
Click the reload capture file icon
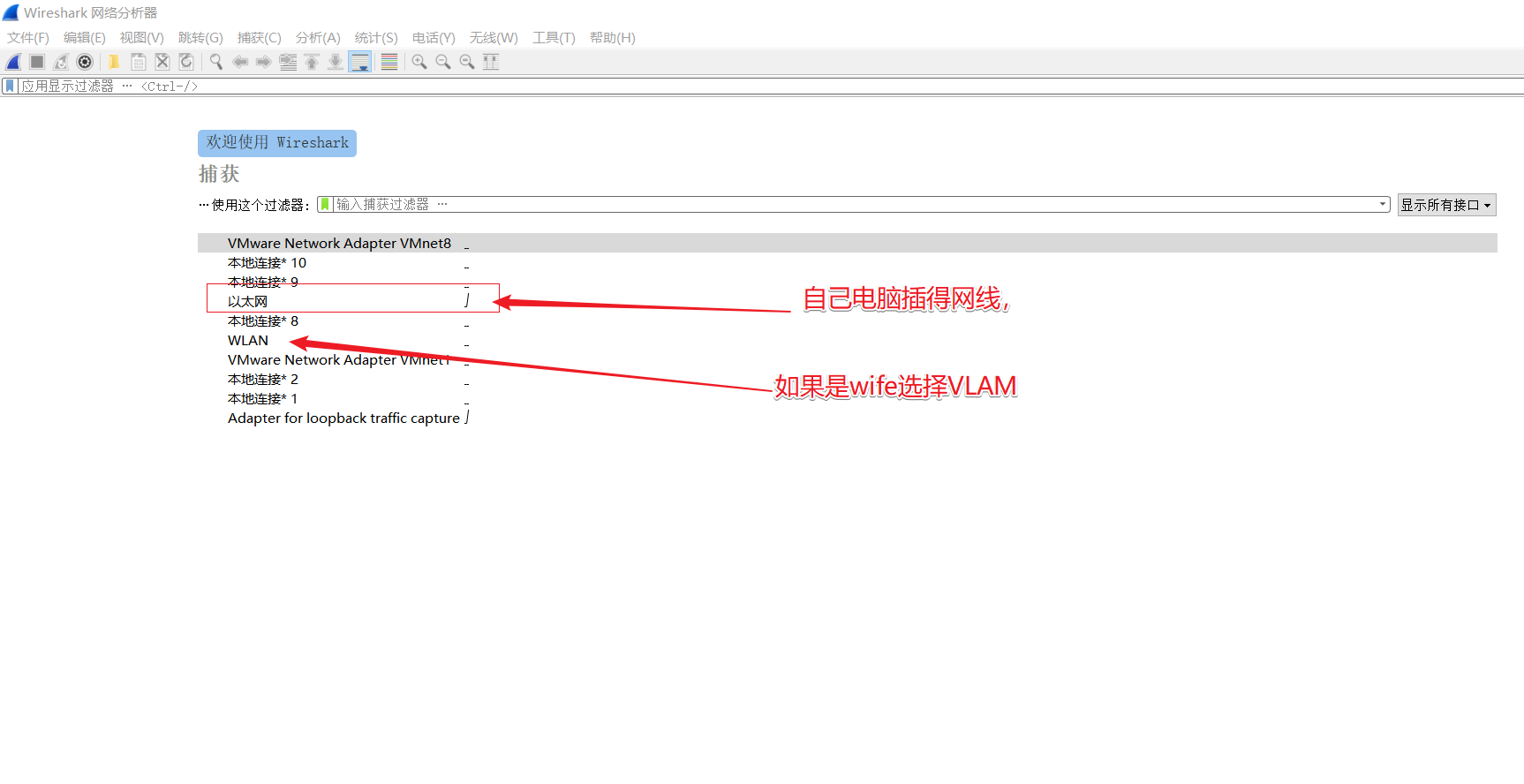click(186, 62)
